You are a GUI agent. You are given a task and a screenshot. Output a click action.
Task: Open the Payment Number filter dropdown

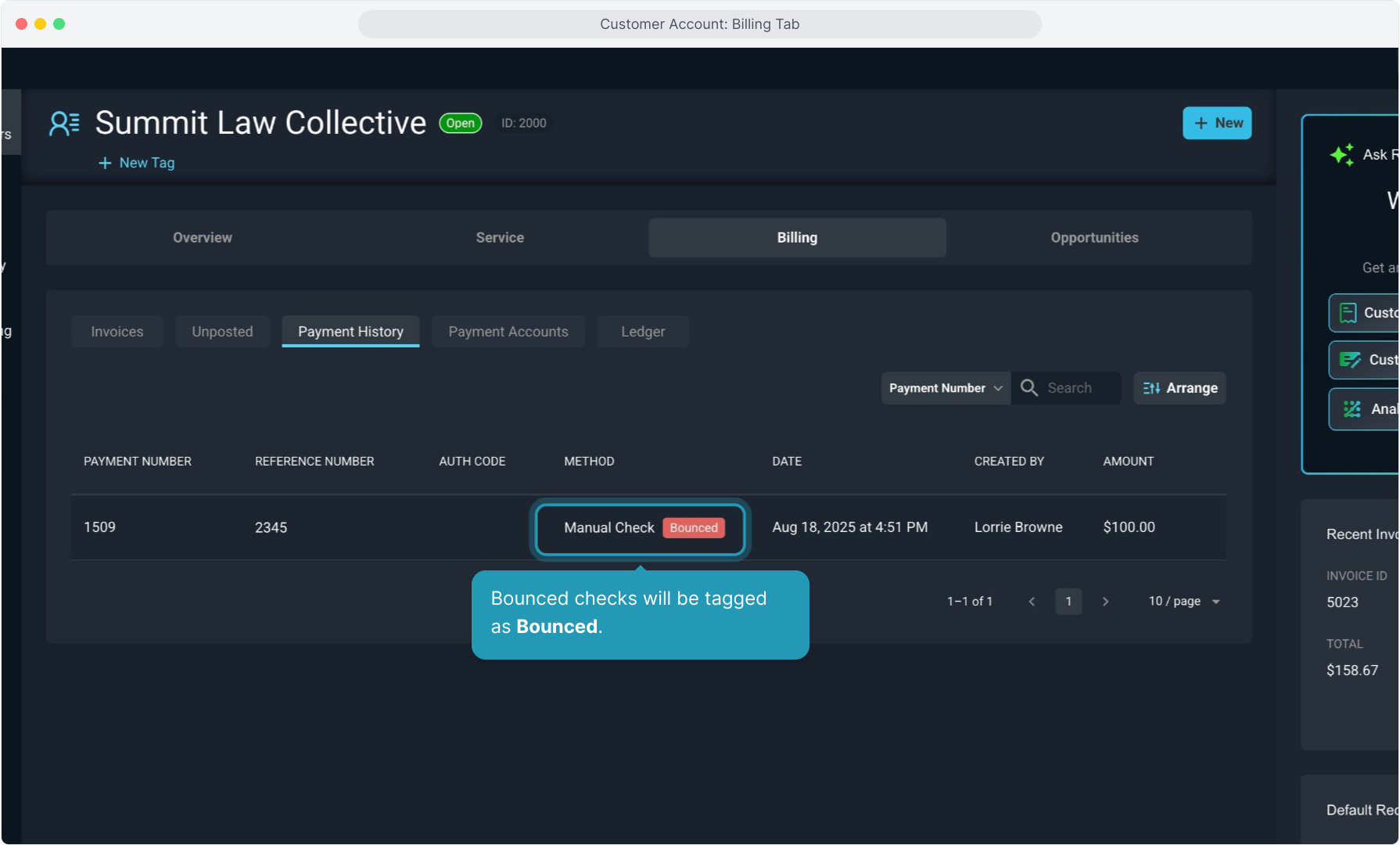945,388
